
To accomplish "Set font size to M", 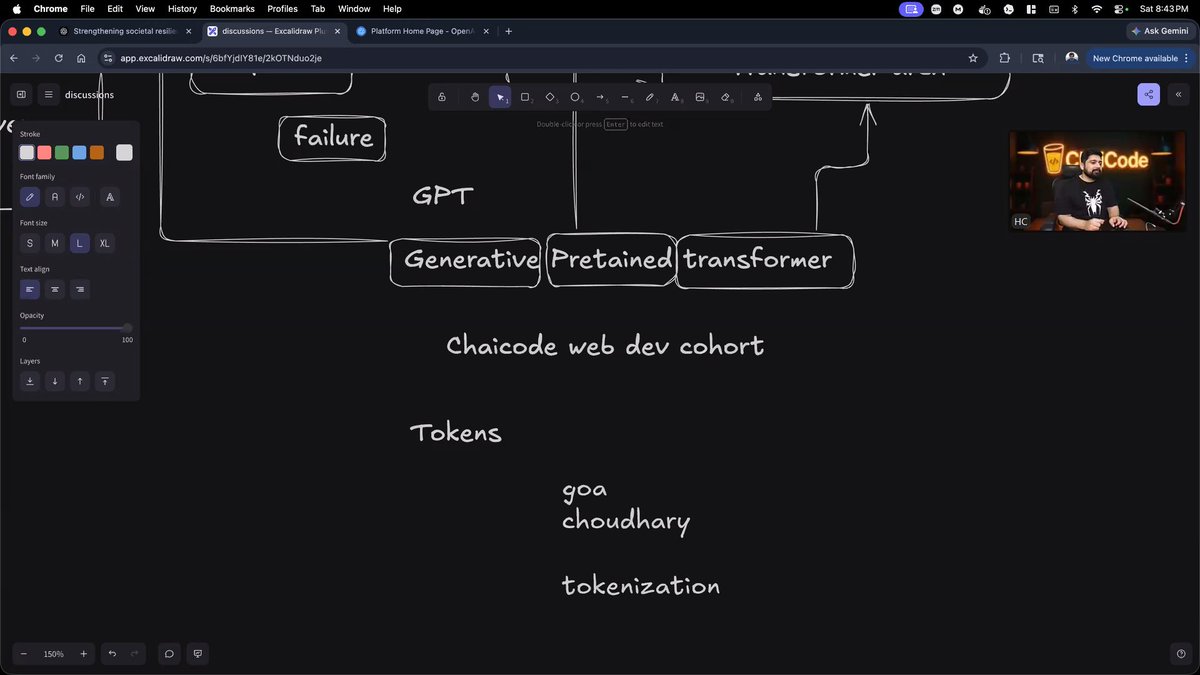I will pos(55,243).
